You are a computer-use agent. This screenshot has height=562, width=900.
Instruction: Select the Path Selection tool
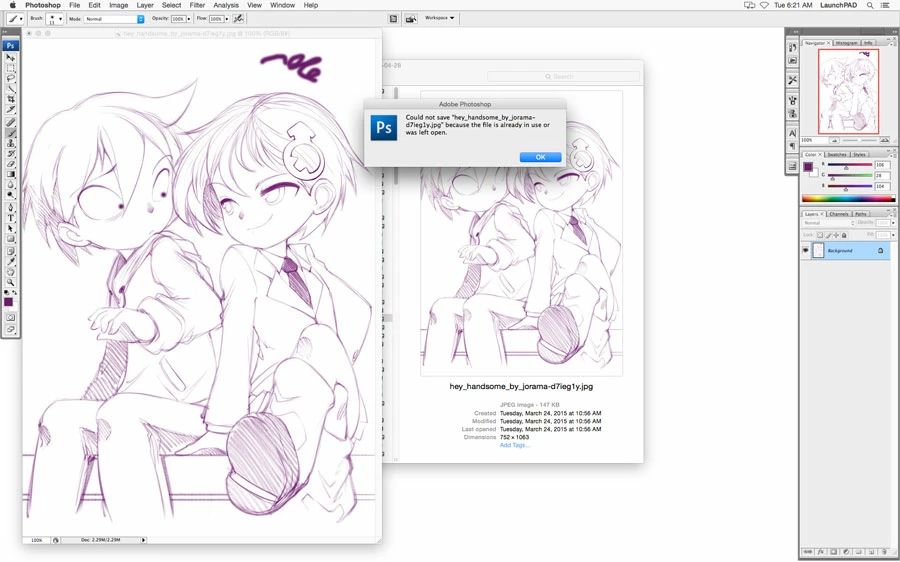[x=10, y=228]
